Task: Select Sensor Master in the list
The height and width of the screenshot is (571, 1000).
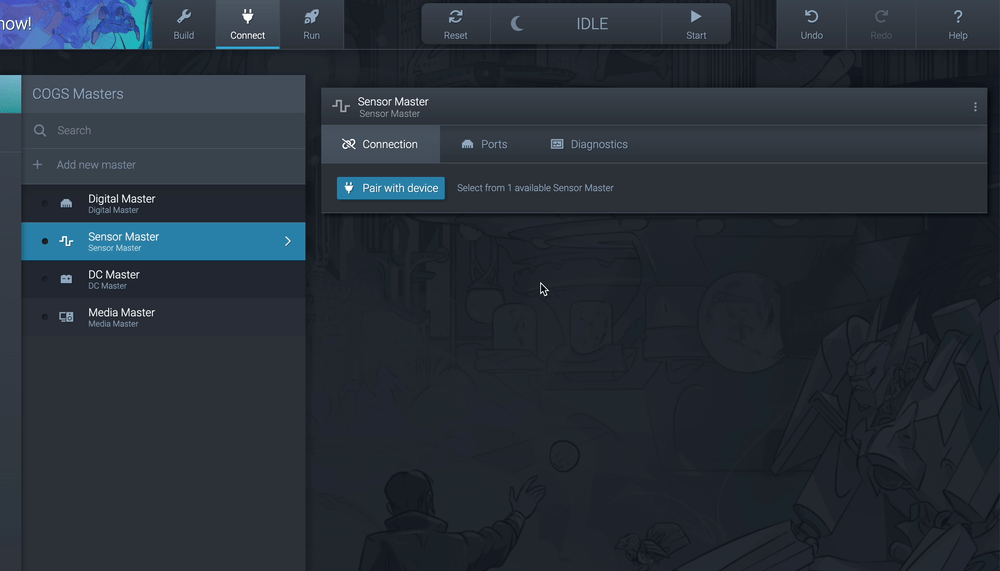Action: [x=163, y=241]
